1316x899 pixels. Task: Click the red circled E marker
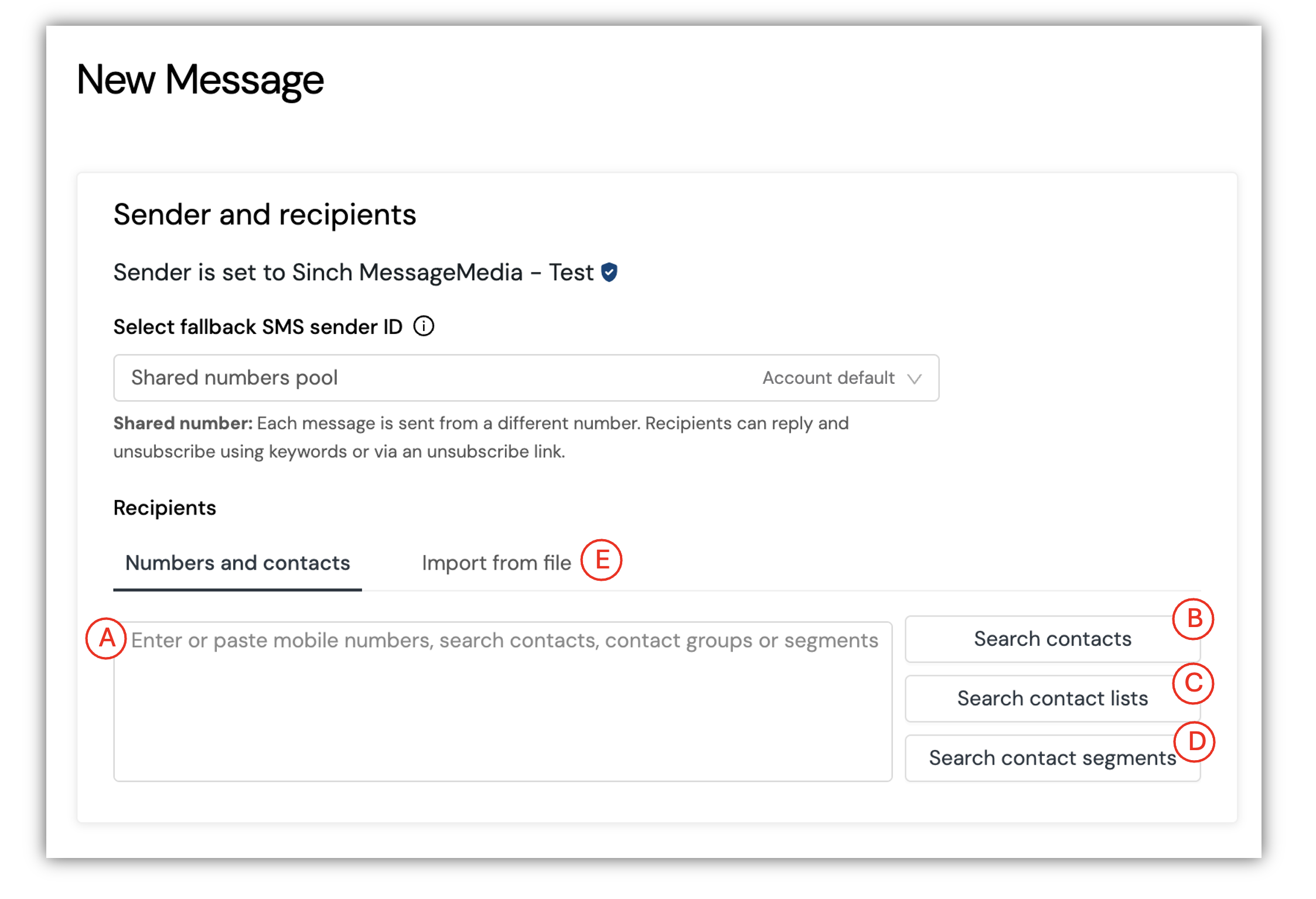coord(601,560)
